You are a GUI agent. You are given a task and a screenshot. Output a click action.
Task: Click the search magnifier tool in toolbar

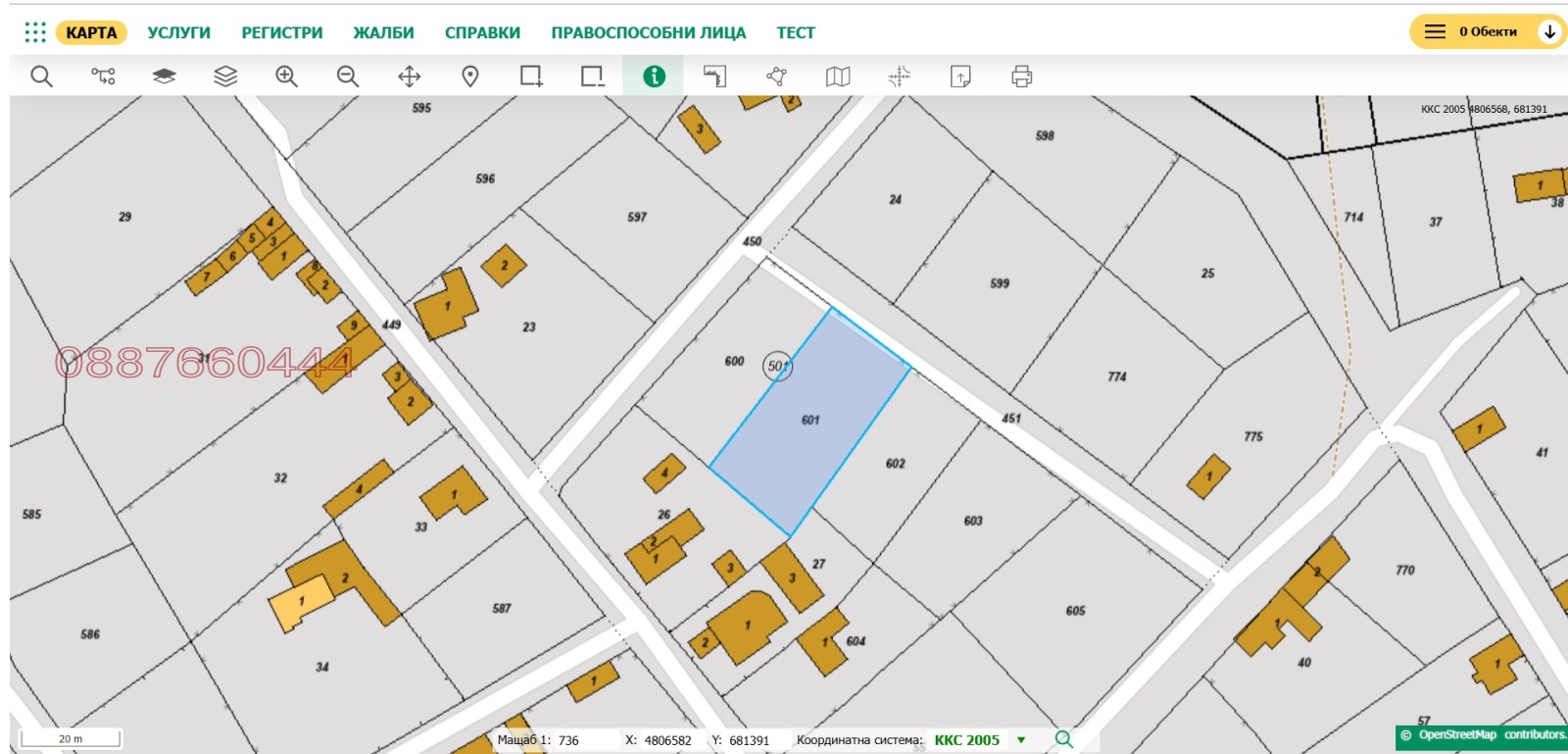[x=41, y=76]
